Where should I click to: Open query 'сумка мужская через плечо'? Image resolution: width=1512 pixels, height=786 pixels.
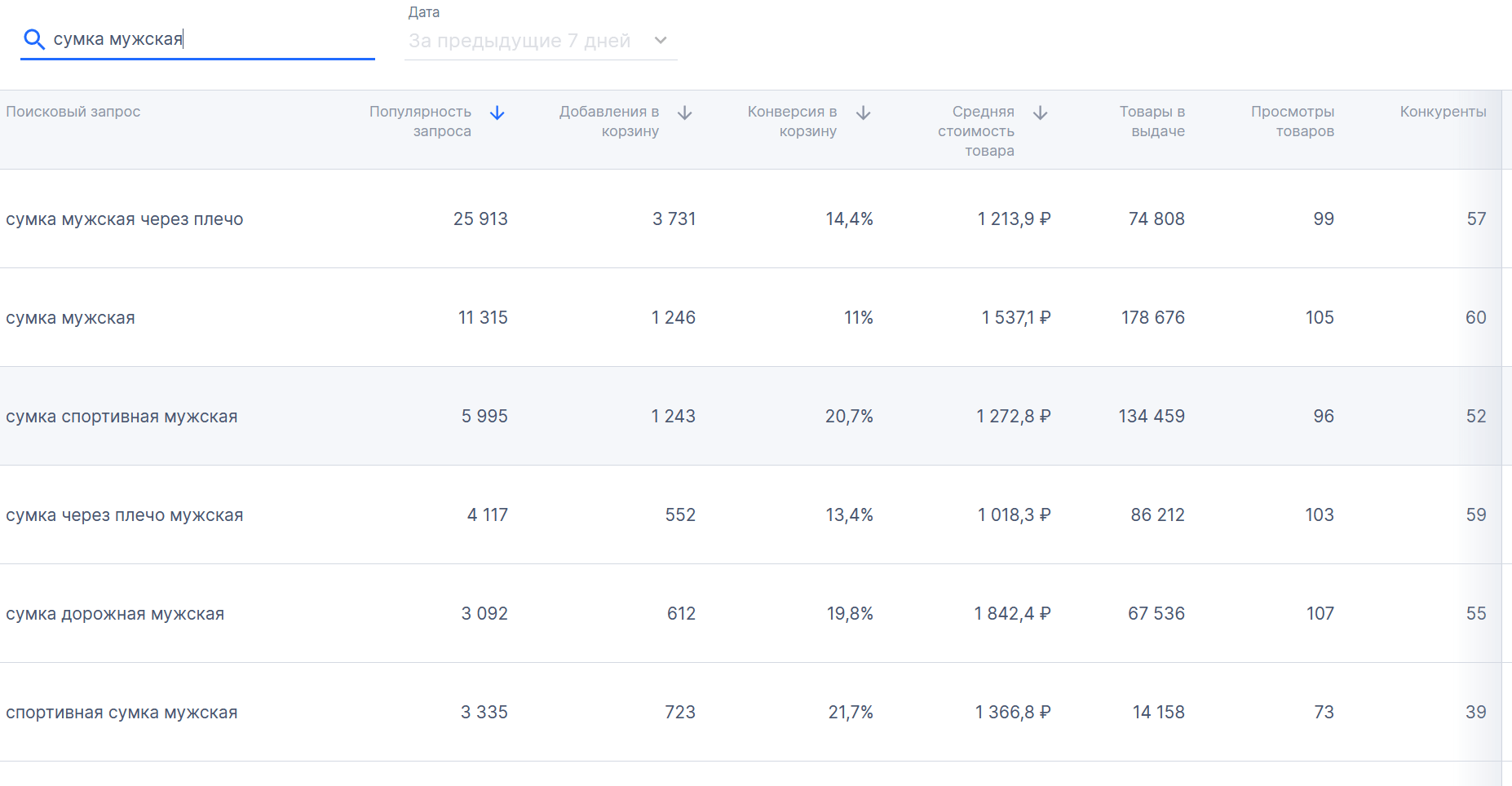[x=125, y=219]
